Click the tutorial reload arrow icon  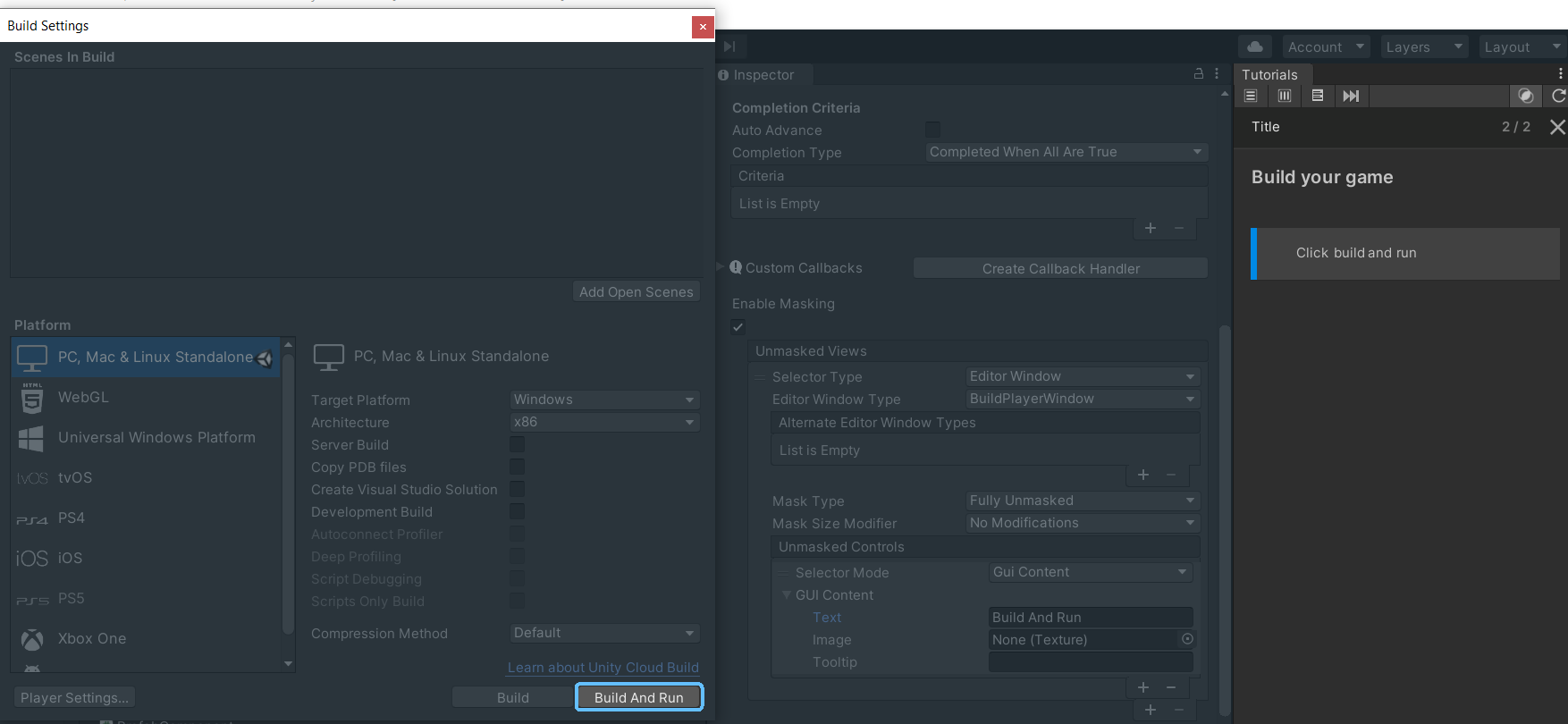click(1558, 96)
